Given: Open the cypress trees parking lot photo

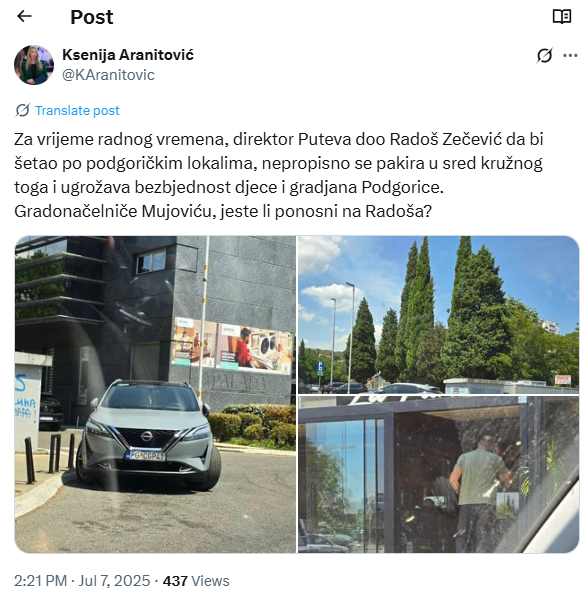Looking at the screenshot, I should coord(438,315).
